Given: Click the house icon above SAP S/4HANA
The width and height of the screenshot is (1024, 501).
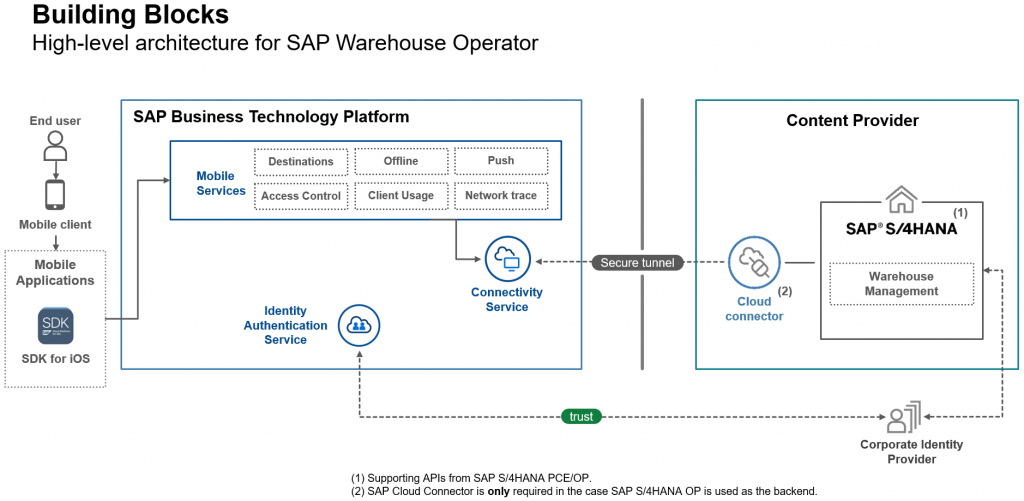Looking at the screenshot, I should click(900, 199).
